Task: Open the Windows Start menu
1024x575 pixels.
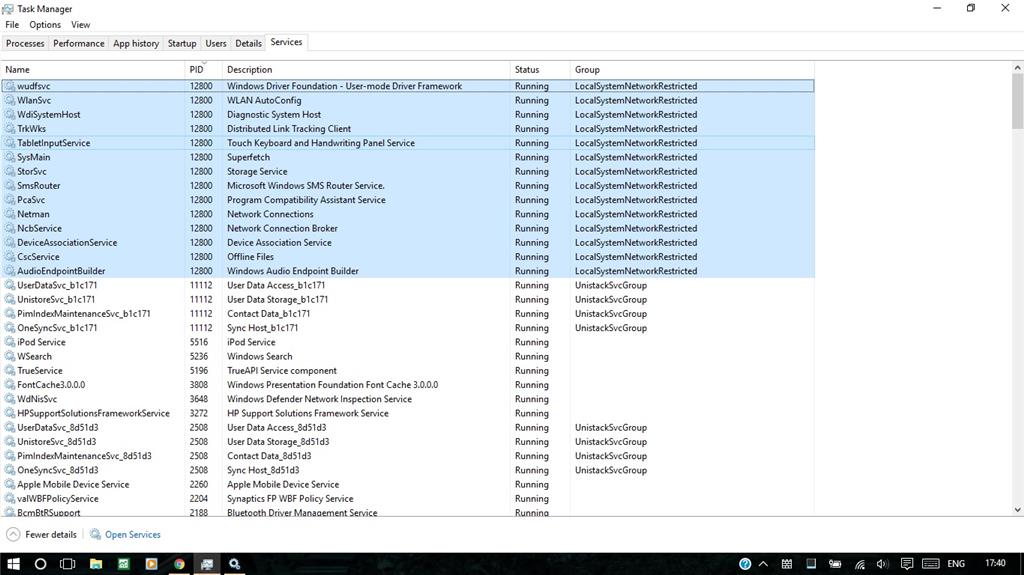Action: coord(13,564)
